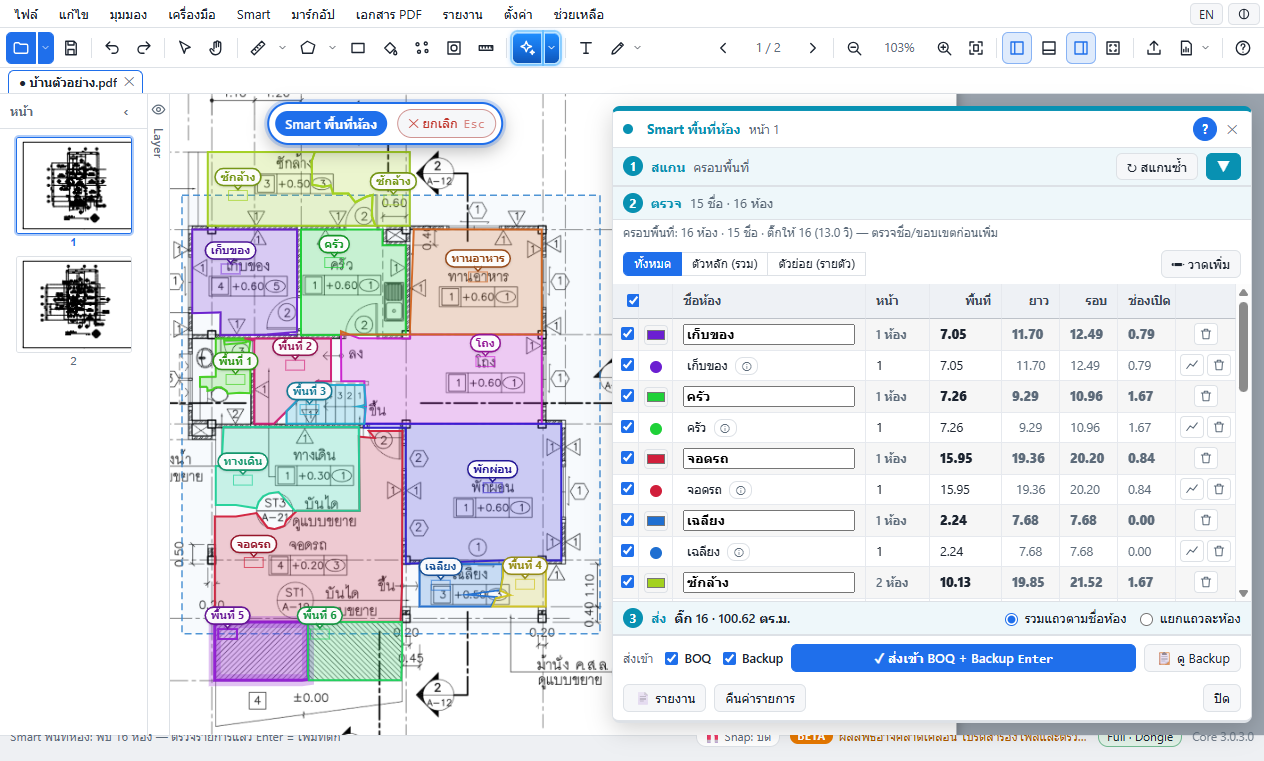Open the Smart menu
The image size is (1264, 761).
click(x=253, y=14)
